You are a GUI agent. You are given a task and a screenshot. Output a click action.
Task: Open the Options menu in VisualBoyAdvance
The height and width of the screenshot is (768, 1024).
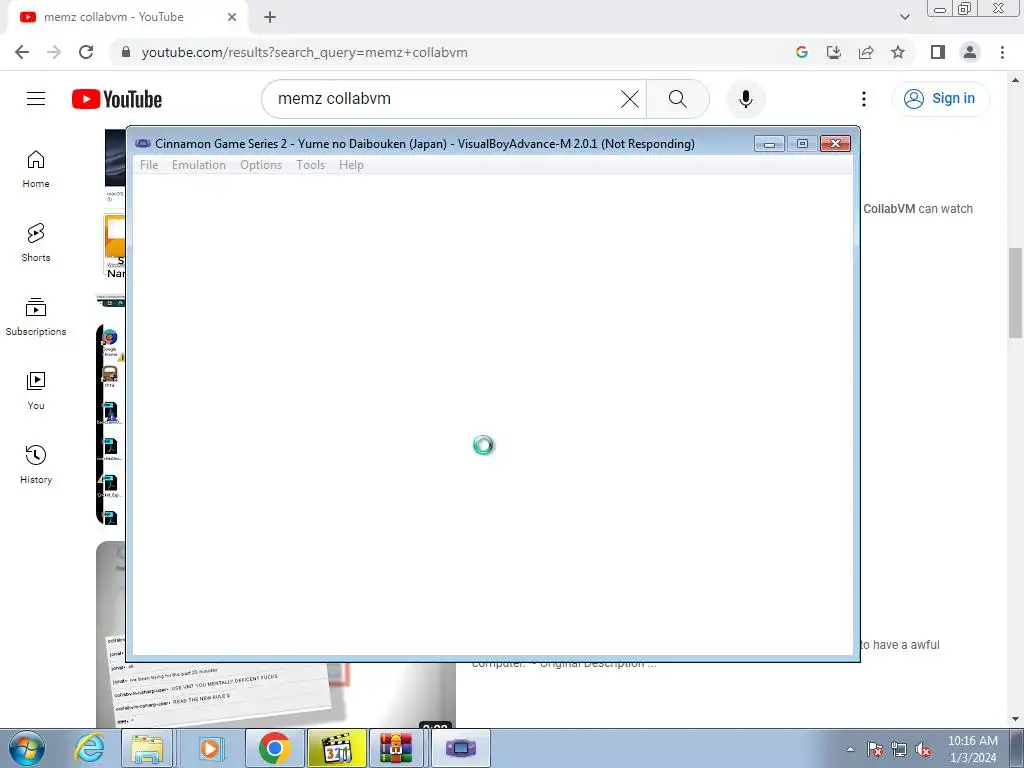tap(261, 165)
